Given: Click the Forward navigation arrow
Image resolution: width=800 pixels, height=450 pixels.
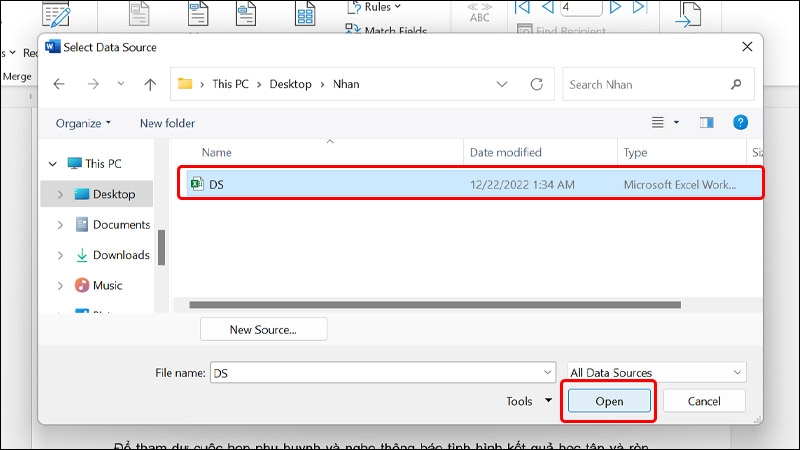Looking at the screenshot, I should (93, 84).
